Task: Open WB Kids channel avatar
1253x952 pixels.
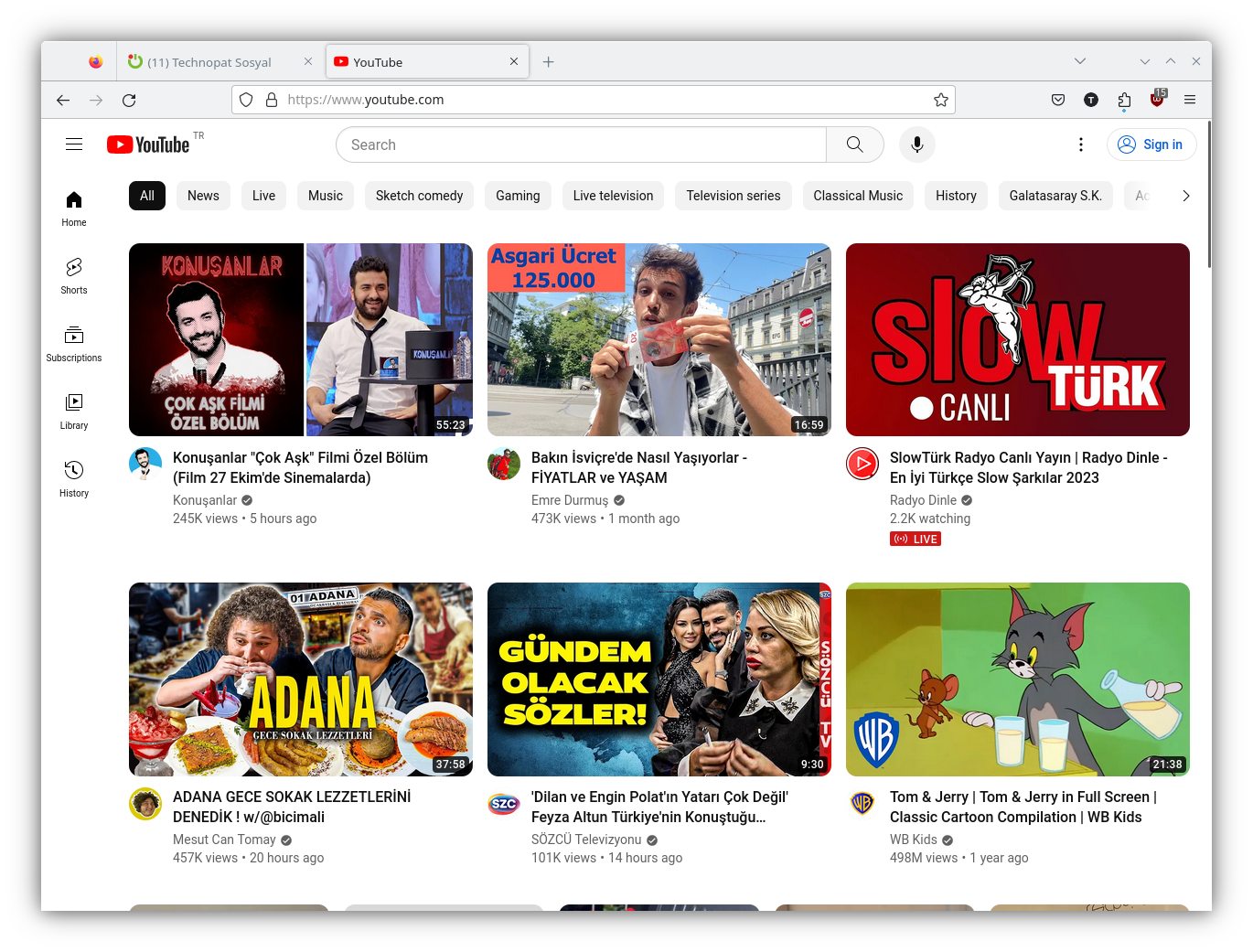Action: click(x=862, y=803)
